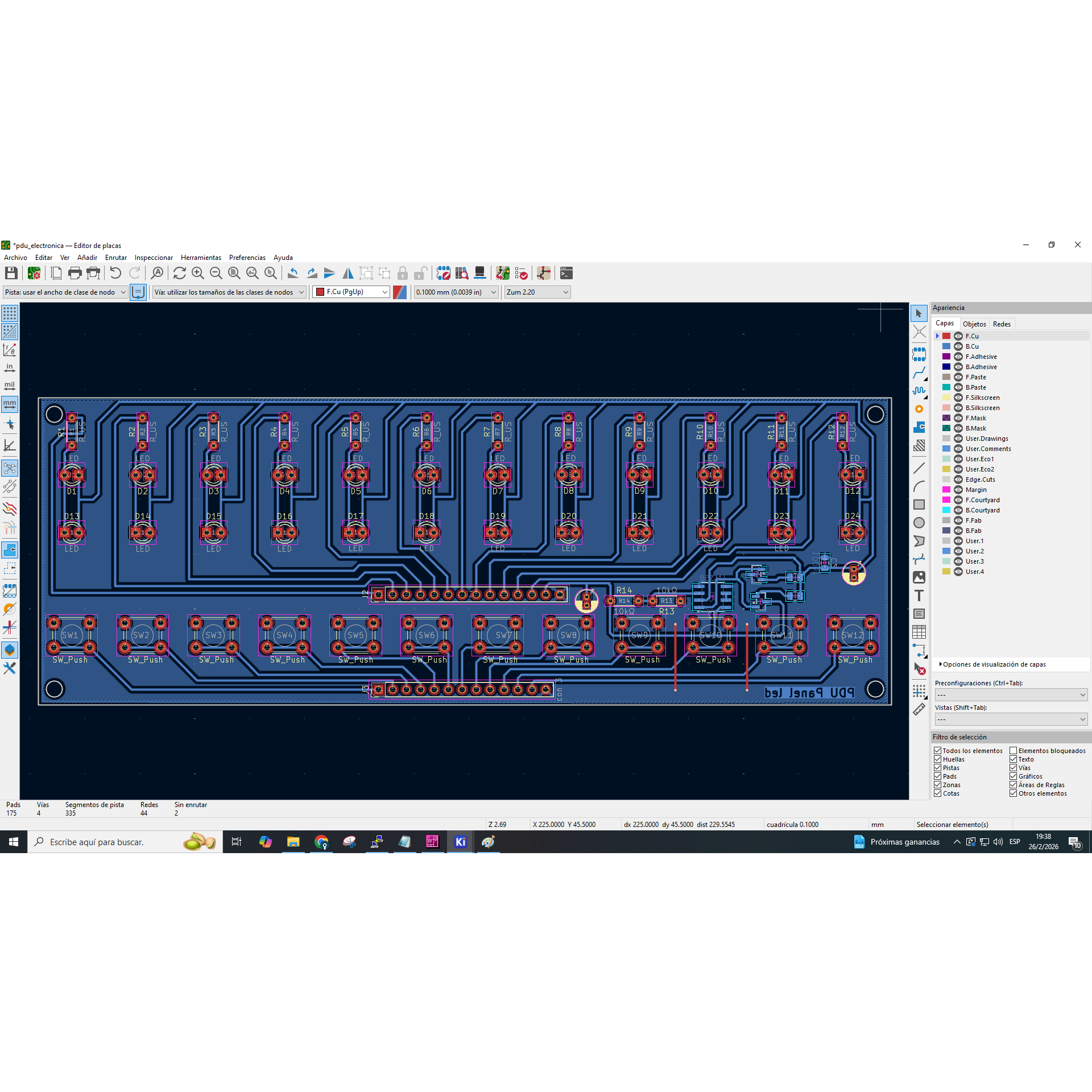
Task: Click the Zoom in magnifier icon
Action: (x=197, y=273)
